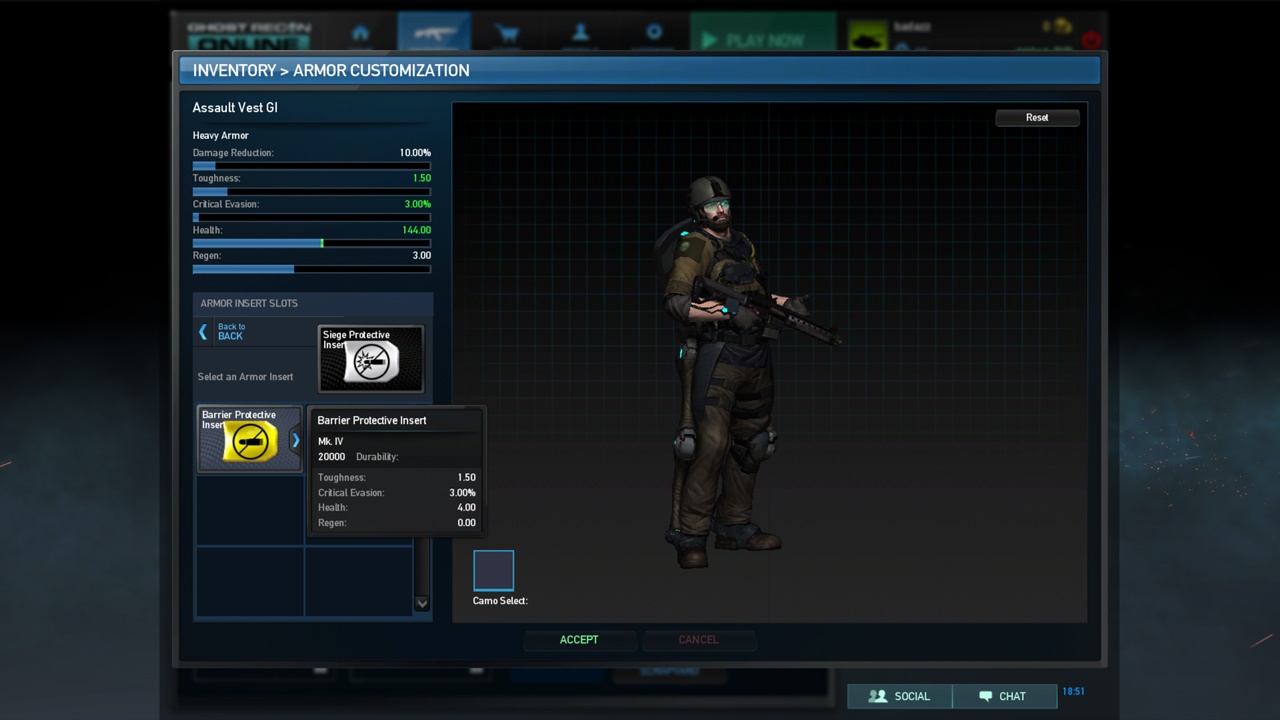Select the Siege Protective Insert slot
The width and height of the screenshot is (1280, 720).
(371, 359)
